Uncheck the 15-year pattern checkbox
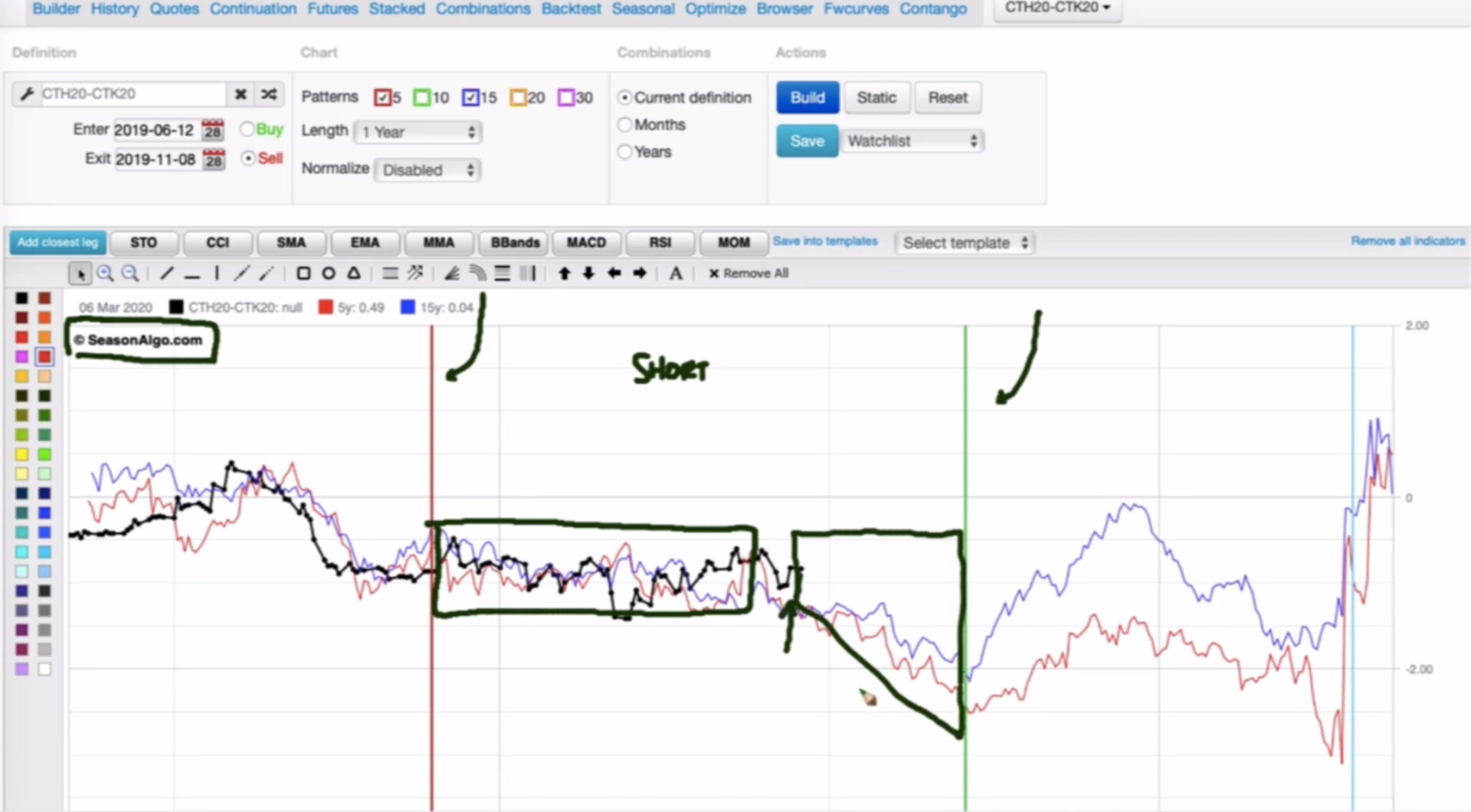 pyautogui.click(x=470, y=98)
